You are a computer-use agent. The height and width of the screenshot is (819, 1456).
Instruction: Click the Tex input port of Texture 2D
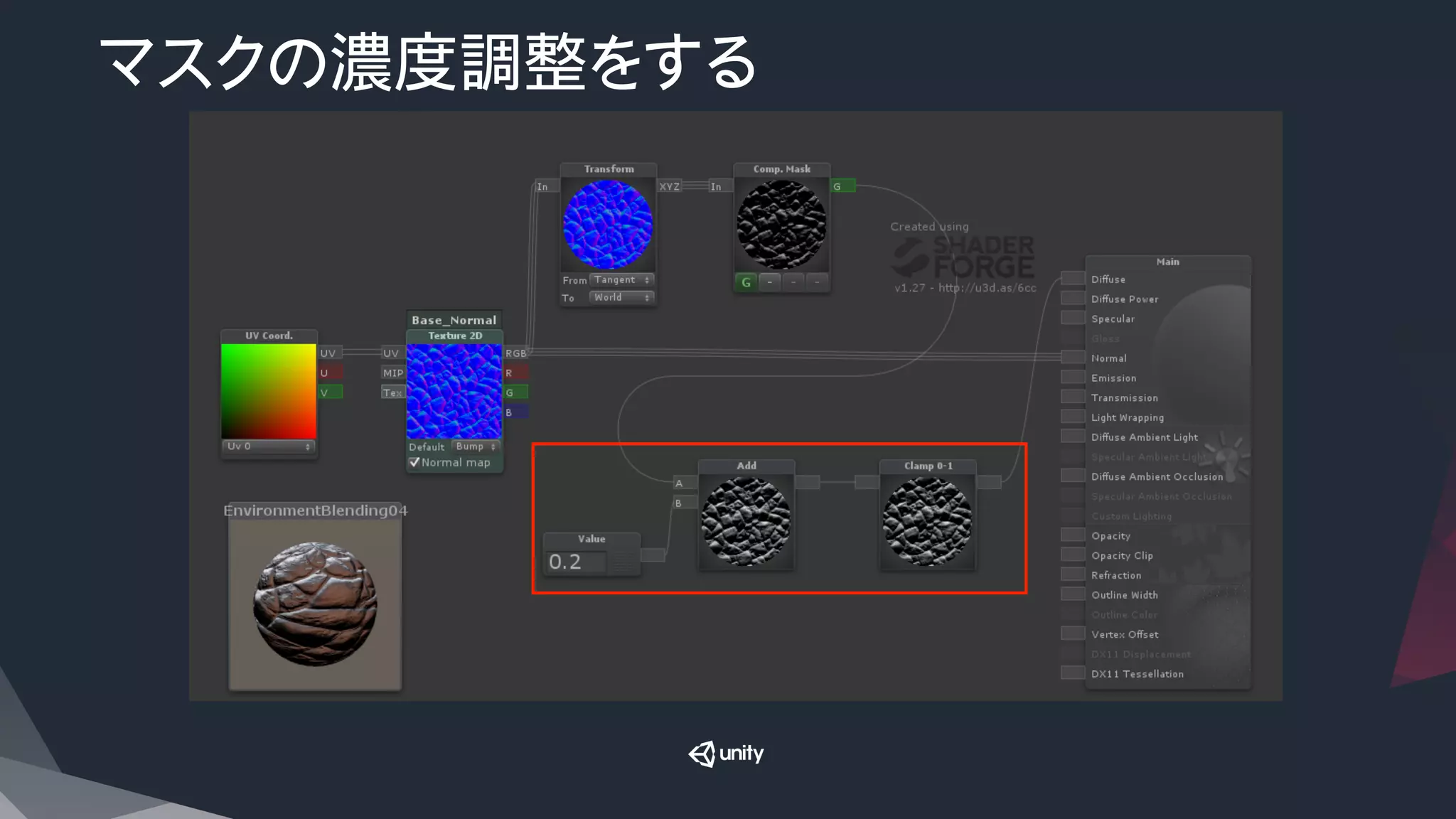click(392, 392)
